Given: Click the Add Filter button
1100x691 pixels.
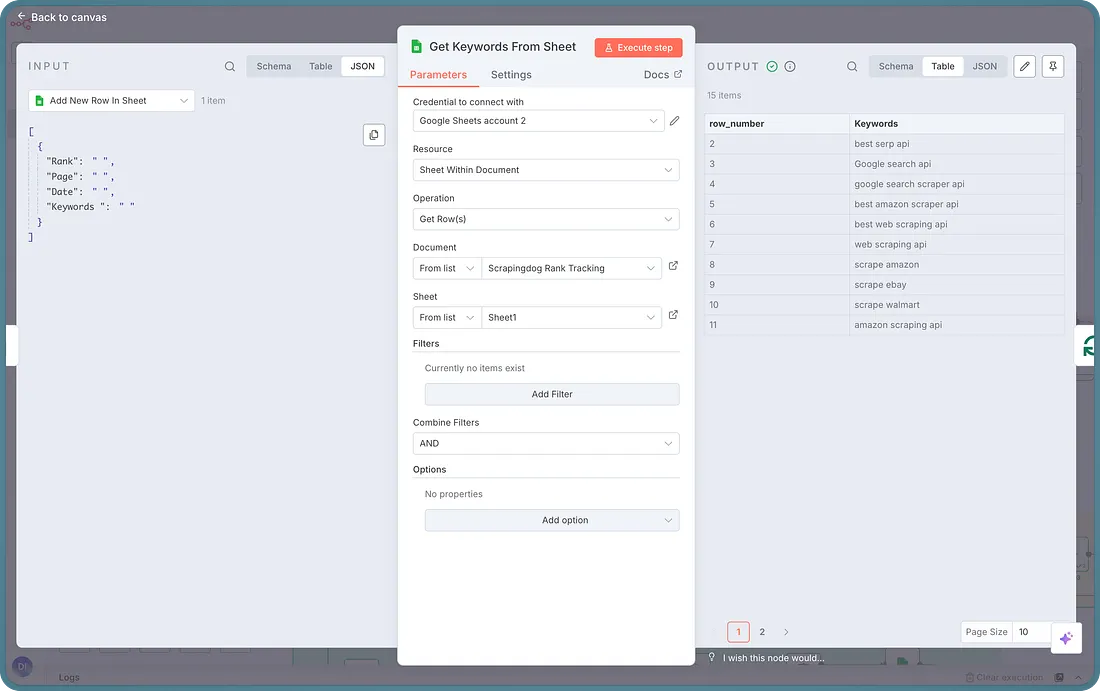Looking at the screenshot, I should click(551, 394).
